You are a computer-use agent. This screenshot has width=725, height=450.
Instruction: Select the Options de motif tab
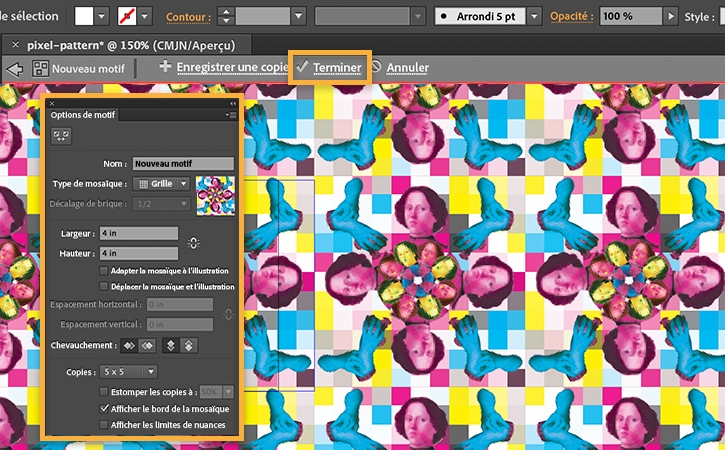click(83, 115)
